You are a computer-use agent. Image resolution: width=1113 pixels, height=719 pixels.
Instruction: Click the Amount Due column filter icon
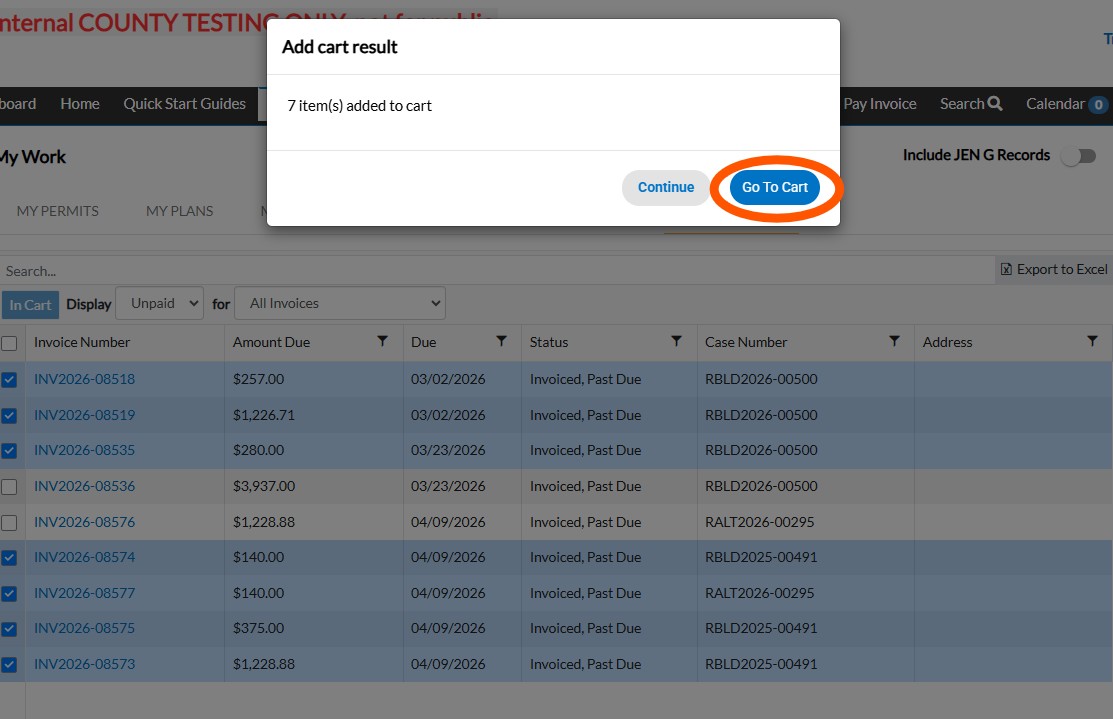(x=382, y=341)
